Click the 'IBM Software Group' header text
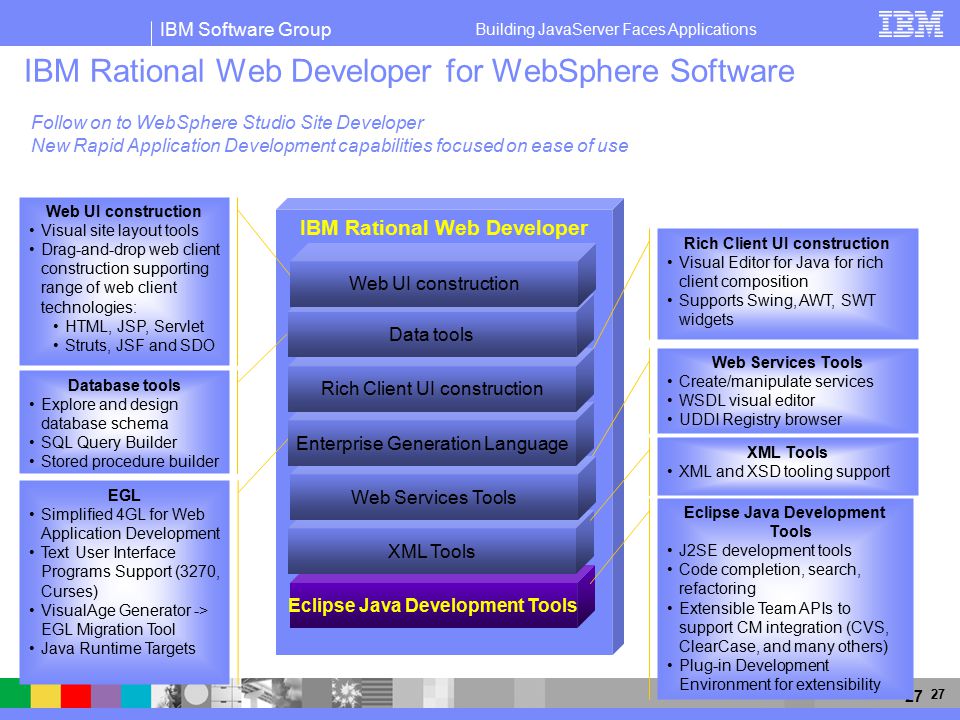The width and height of the screenshot is (960, 720). tap(245, 29)
